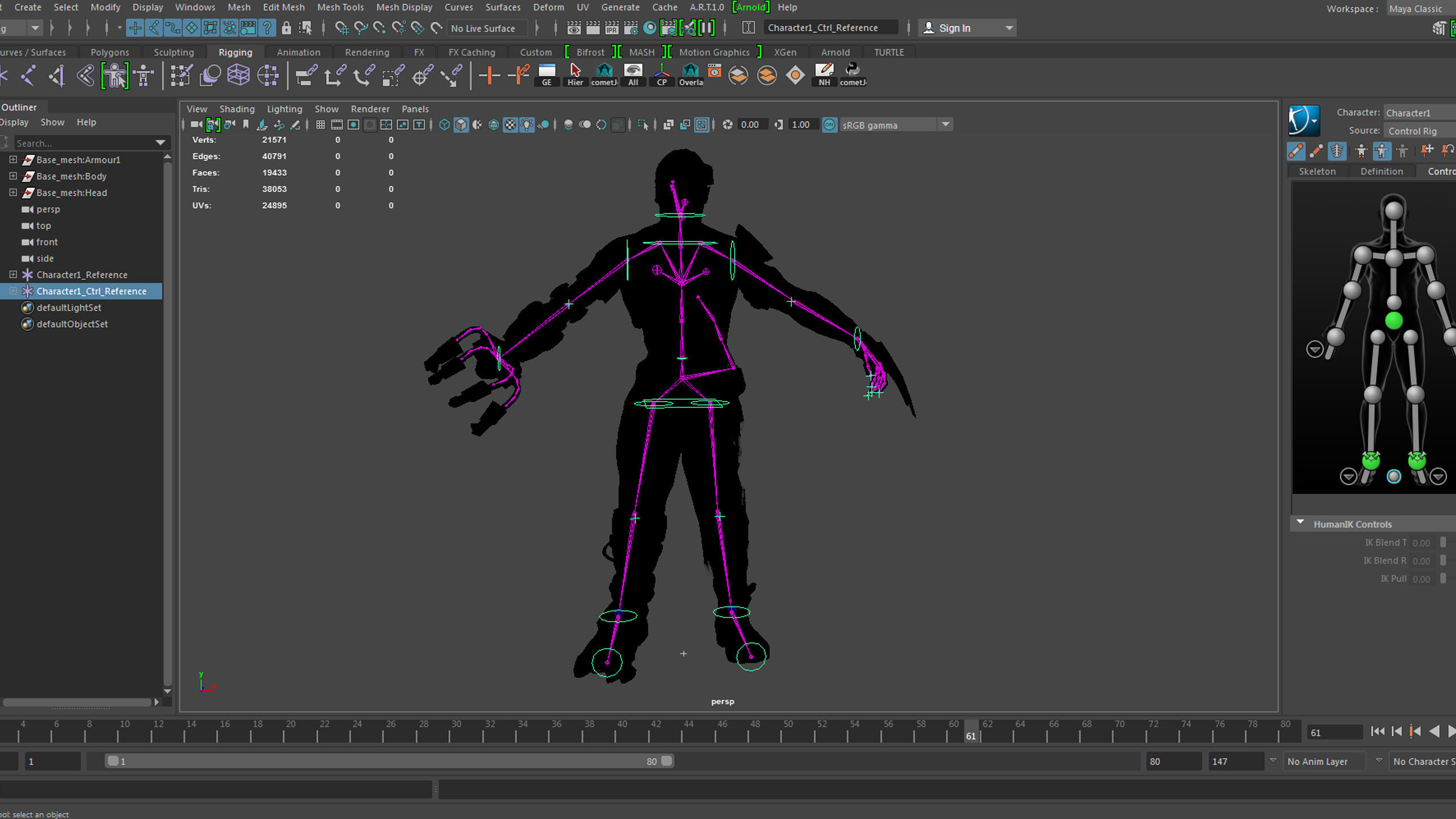Click step back one frame button

tap(1397, 732)
